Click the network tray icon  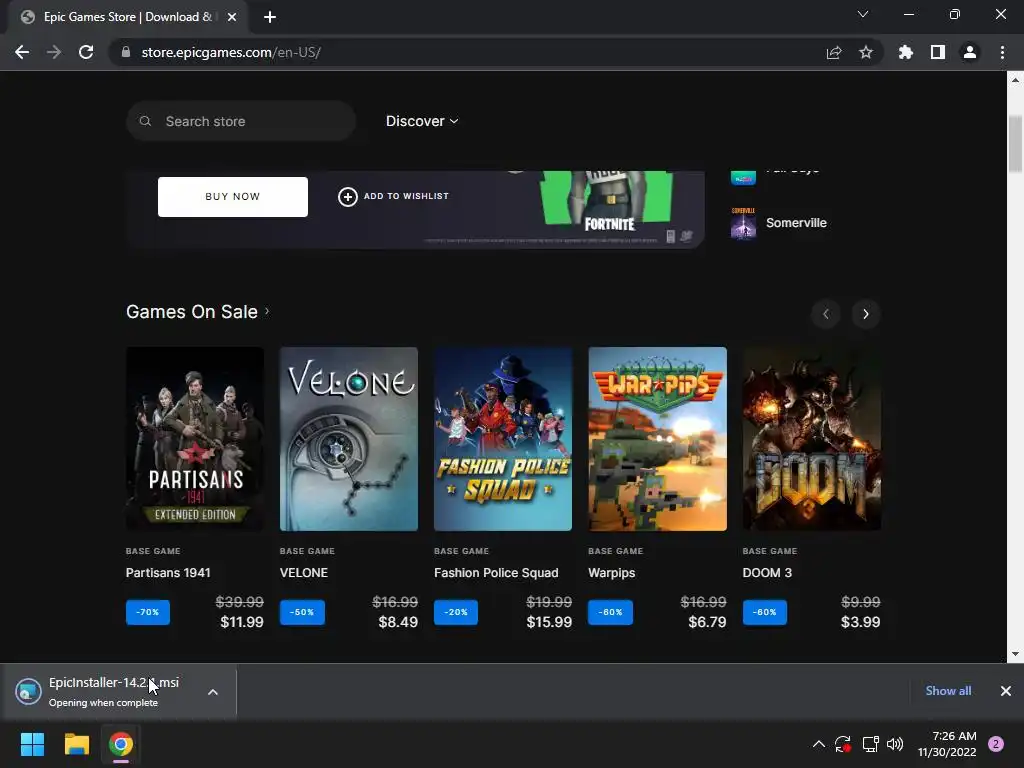pyautogui.click(x=871, y=744)
